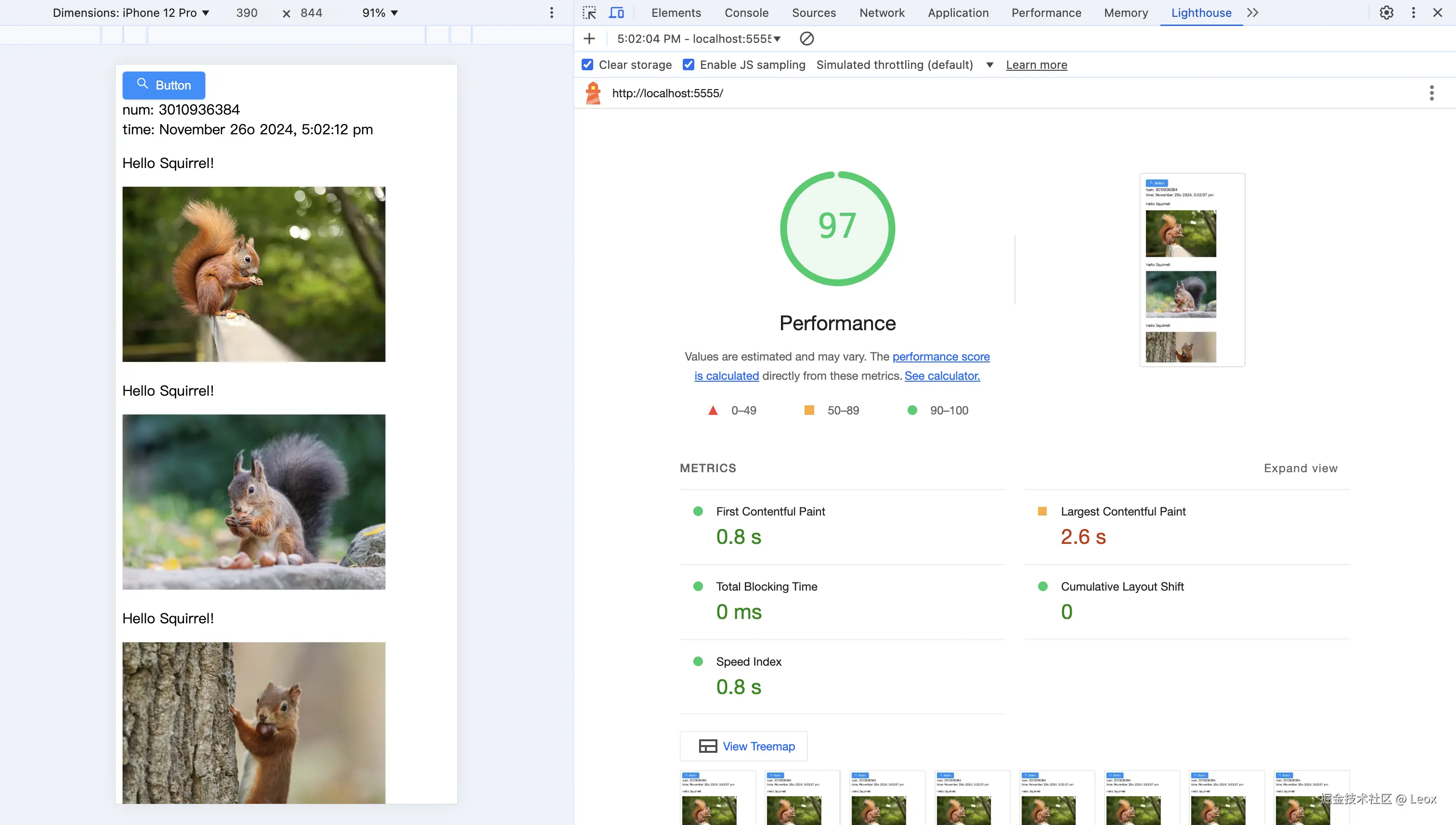Open device toolbar more options menu
Image resolution: width=1456 pixels, height=825 pixels.
(x=551, y=13)
